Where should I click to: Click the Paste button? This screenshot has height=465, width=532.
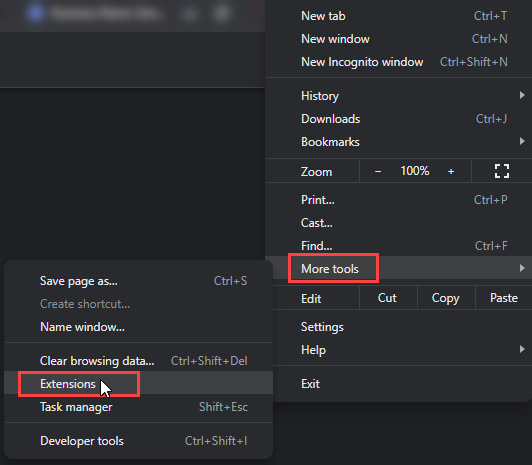(x=504, y=298)
